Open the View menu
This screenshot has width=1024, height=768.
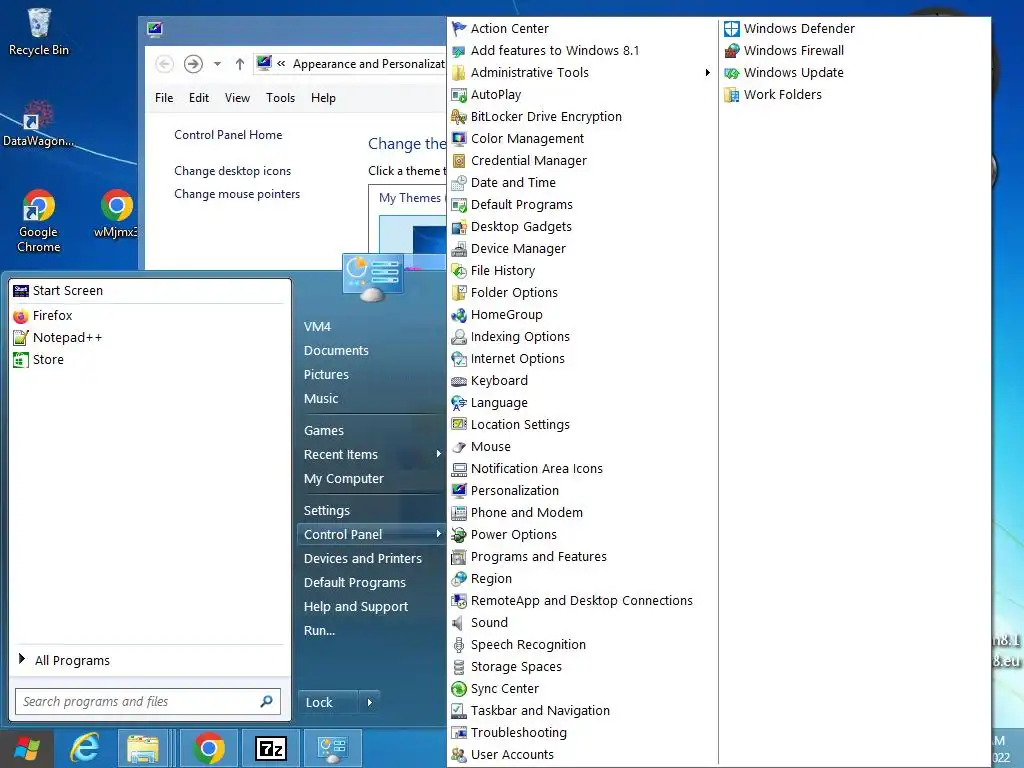(x=237, y=98)
